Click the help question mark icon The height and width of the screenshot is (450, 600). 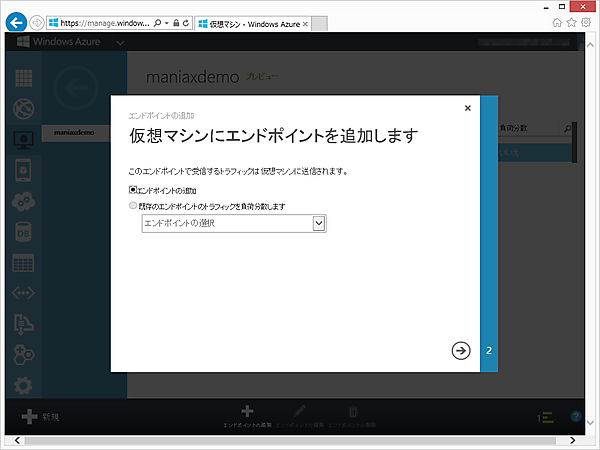coord(576,416)
